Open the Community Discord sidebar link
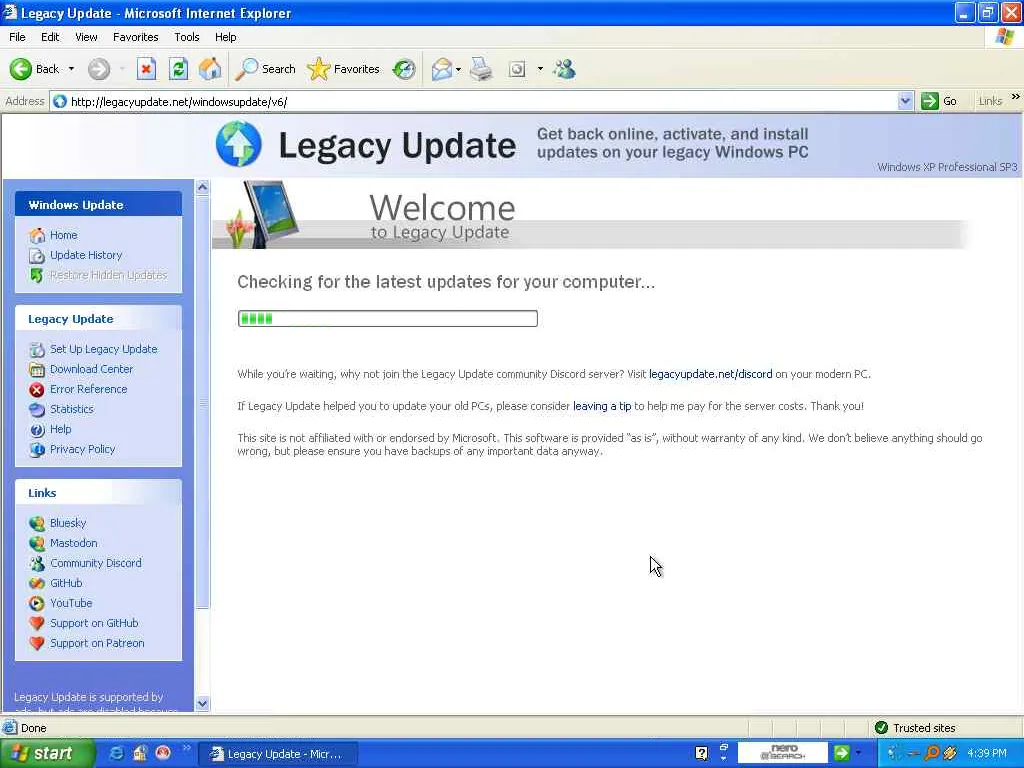 click(x=96, y=563)
